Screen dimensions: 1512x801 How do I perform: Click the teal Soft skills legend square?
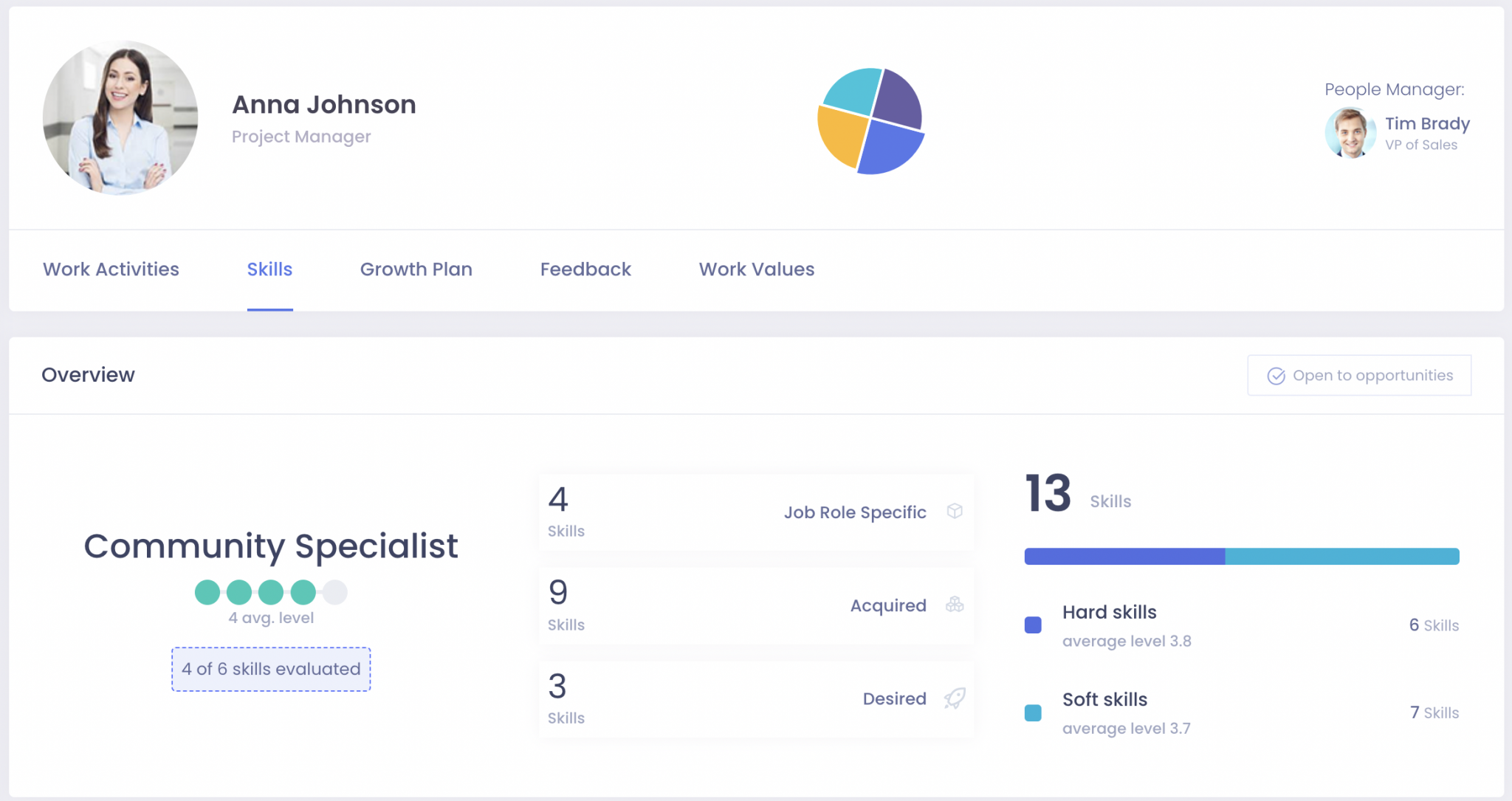pos(1033,712)
